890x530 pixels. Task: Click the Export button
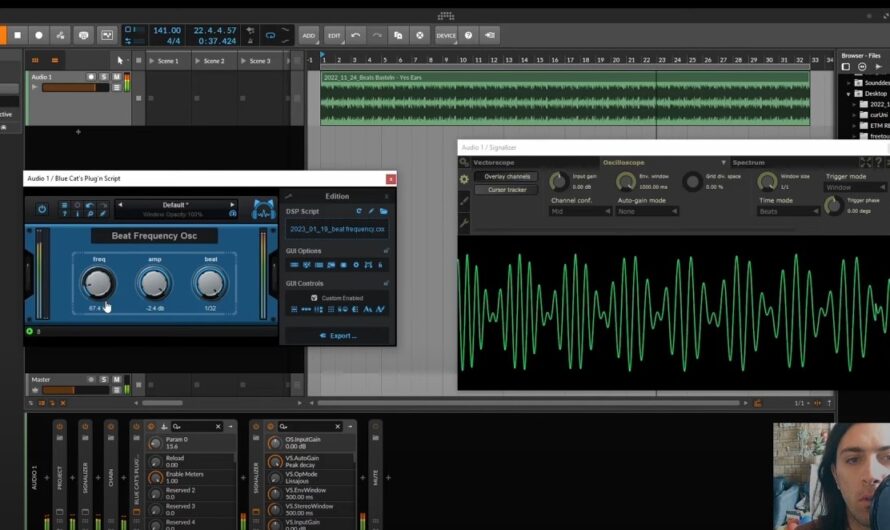click(x=338, y=336)
